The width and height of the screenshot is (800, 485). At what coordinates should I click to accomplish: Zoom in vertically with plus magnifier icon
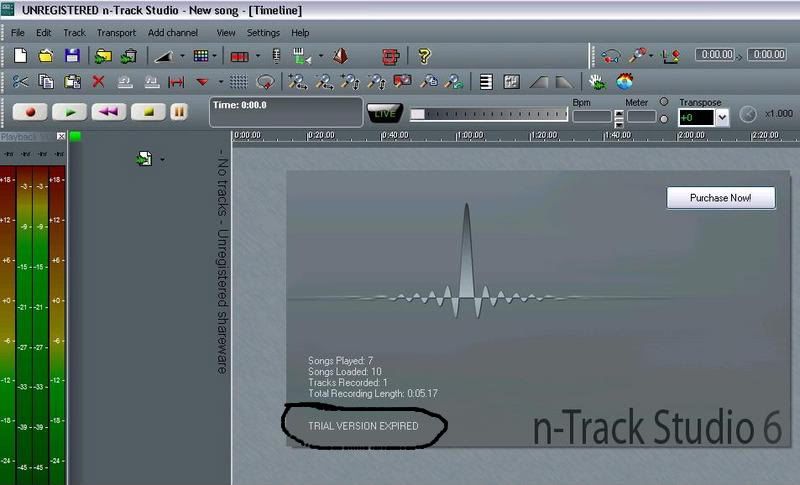point(350,82)
